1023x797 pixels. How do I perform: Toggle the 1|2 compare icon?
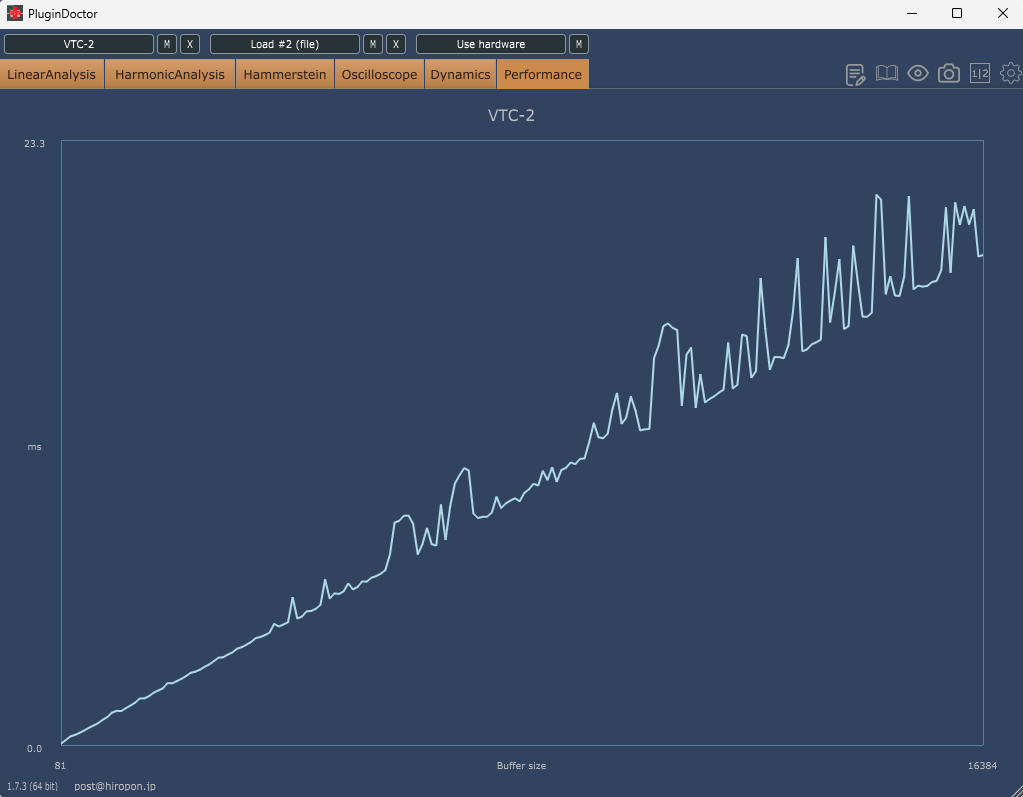980,74
